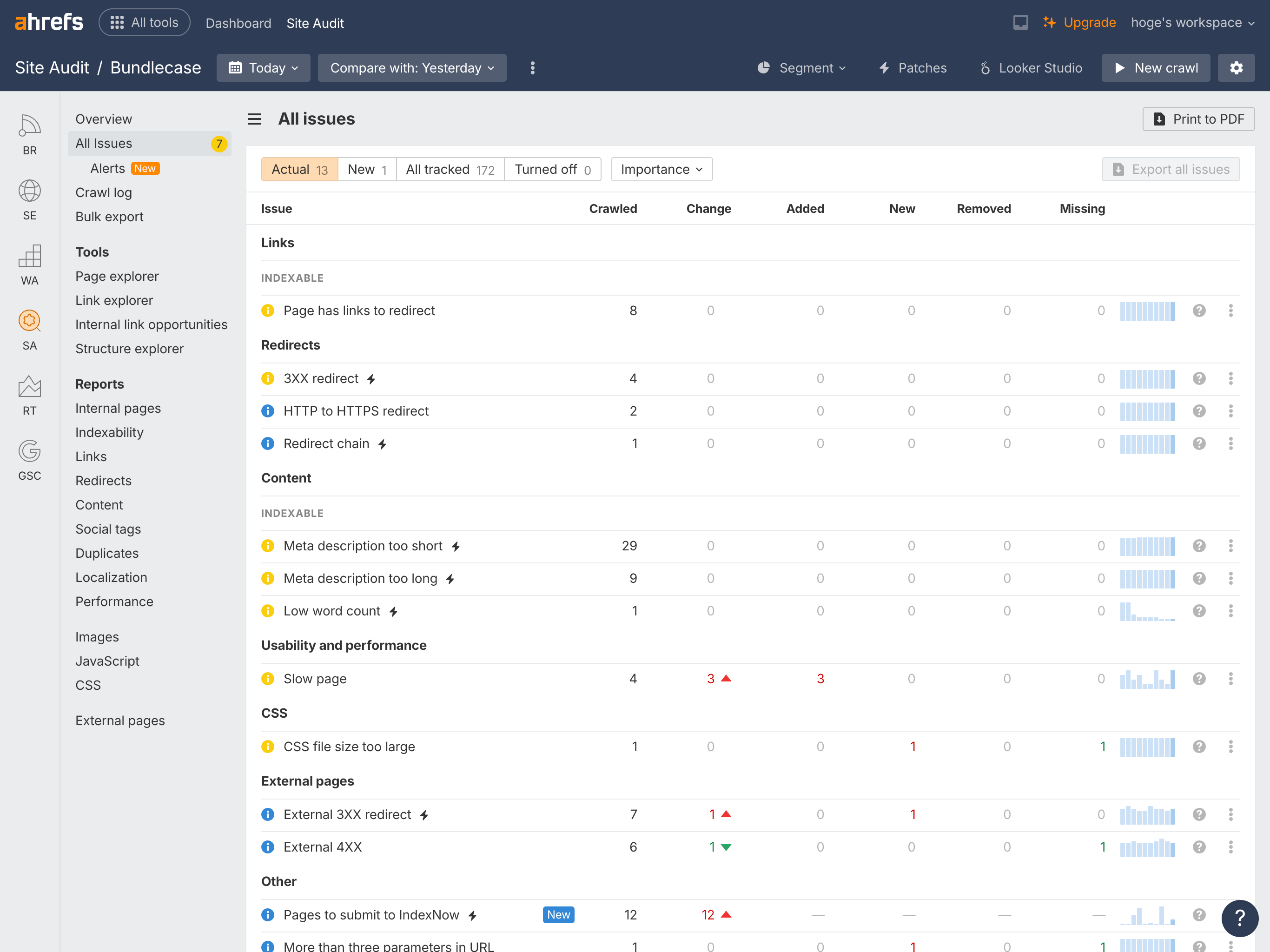Click the Site Audit (SA) sidebar icon

coord(29,322)
